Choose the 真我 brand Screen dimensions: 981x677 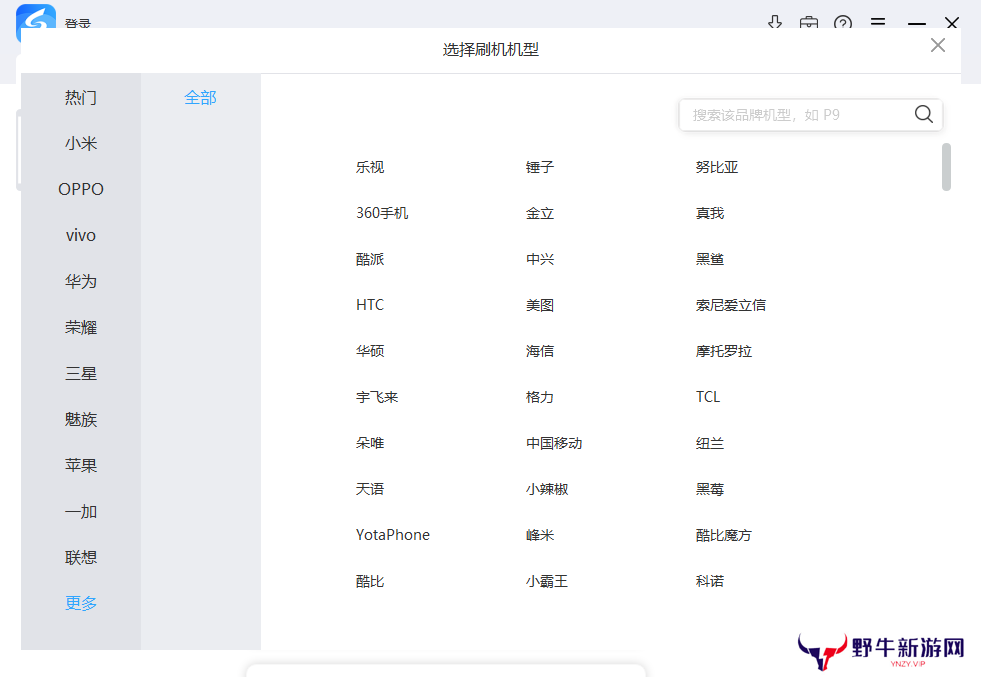[x=709, y=213]
